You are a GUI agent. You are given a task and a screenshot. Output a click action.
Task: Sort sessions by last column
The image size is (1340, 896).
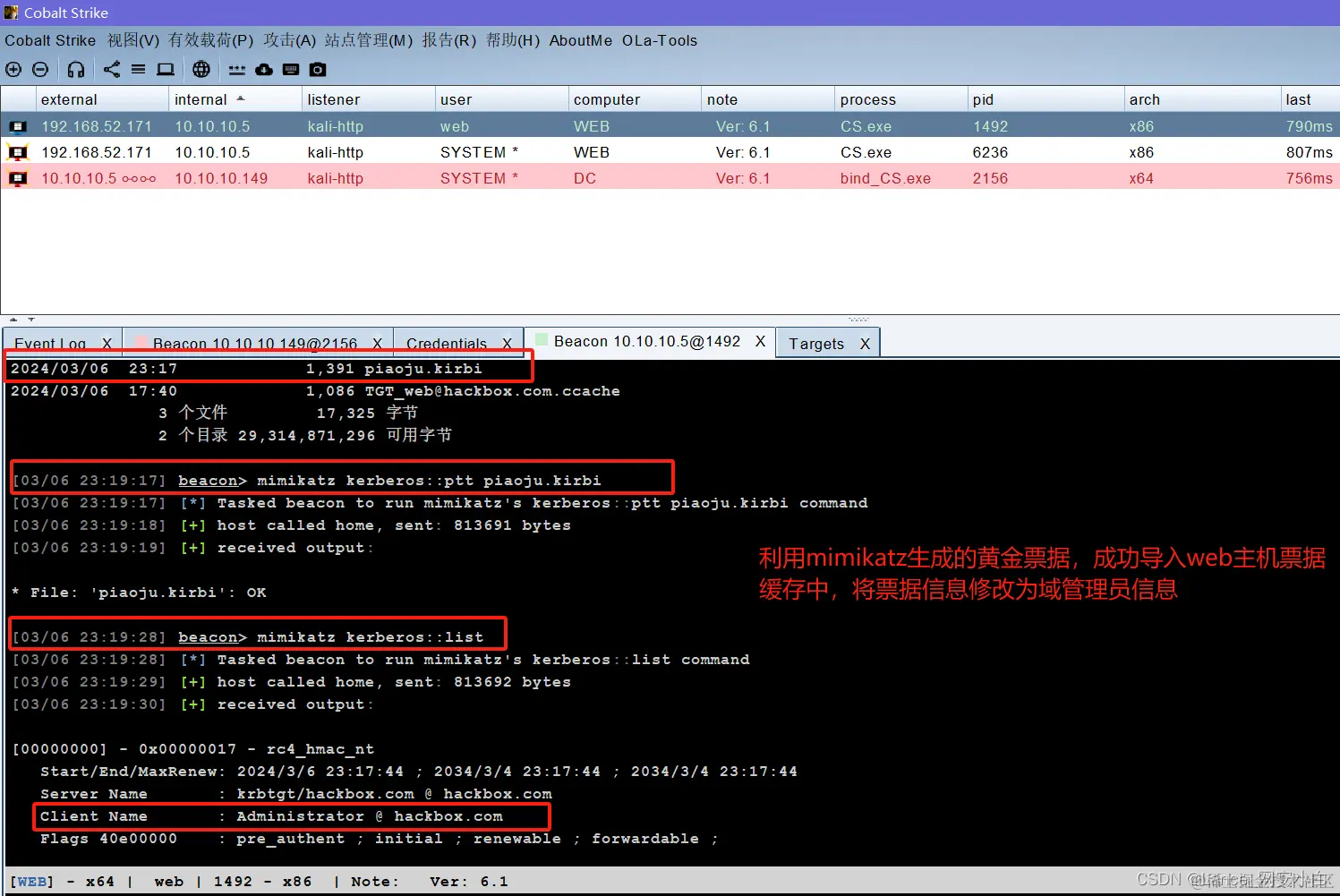[x=1310, y=99]
